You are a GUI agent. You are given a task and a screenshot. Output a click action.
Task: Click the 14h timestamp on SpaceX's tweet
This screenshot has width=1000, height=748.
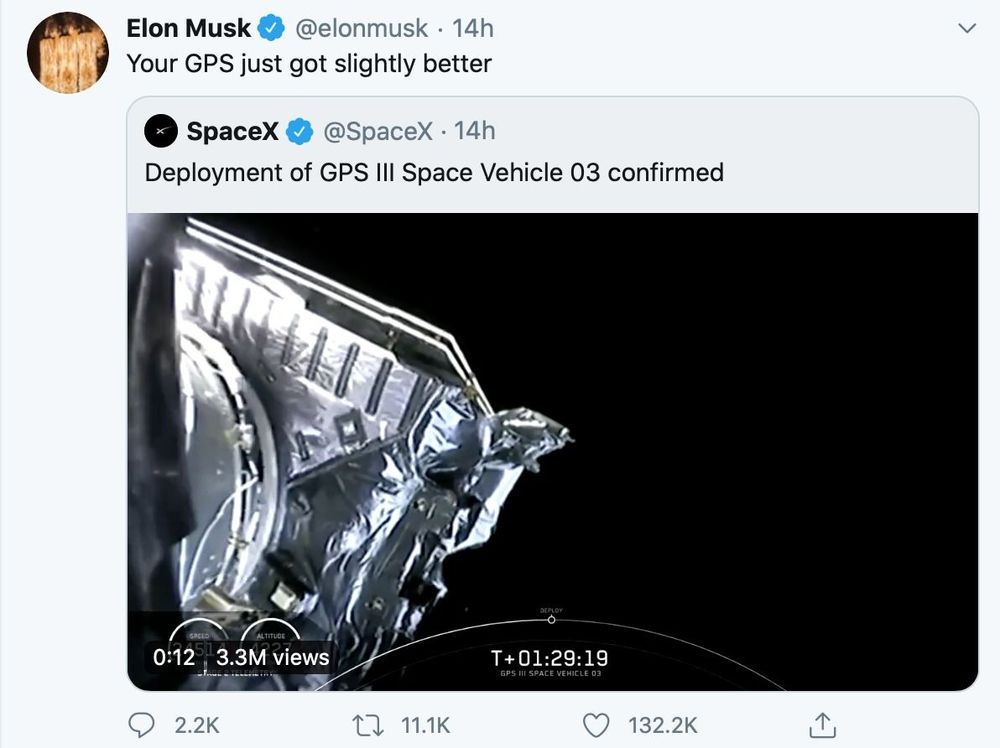pyautogui.click(x=475, y=131)
